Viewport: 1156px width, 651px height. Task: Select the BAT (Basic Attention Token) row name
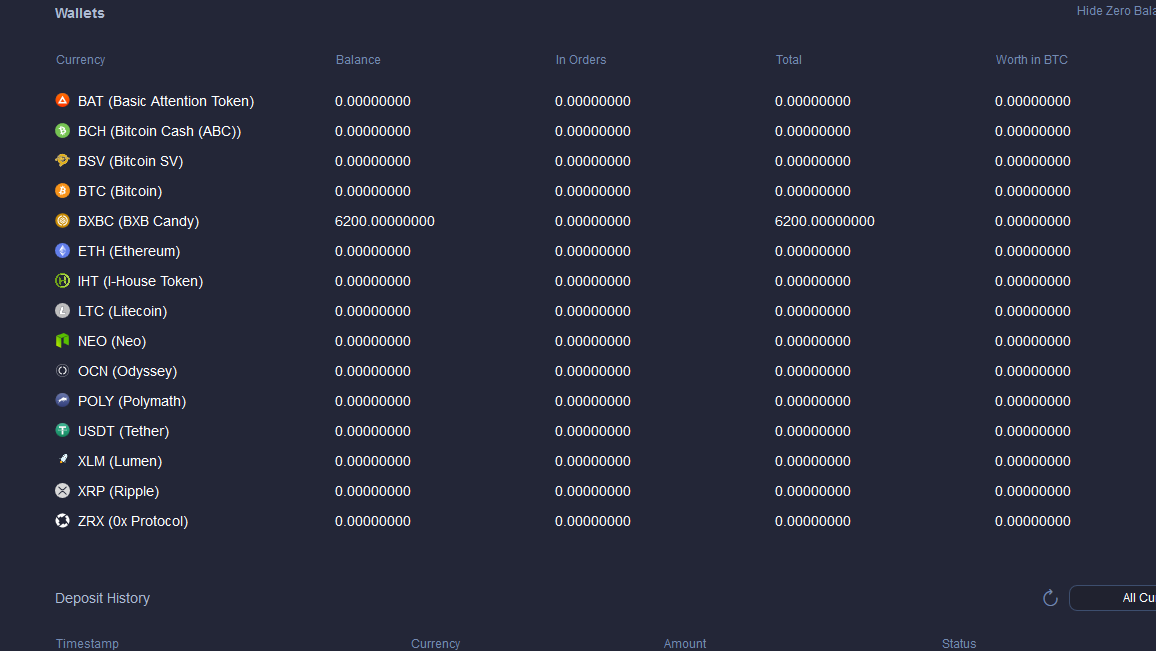[166, 101]
